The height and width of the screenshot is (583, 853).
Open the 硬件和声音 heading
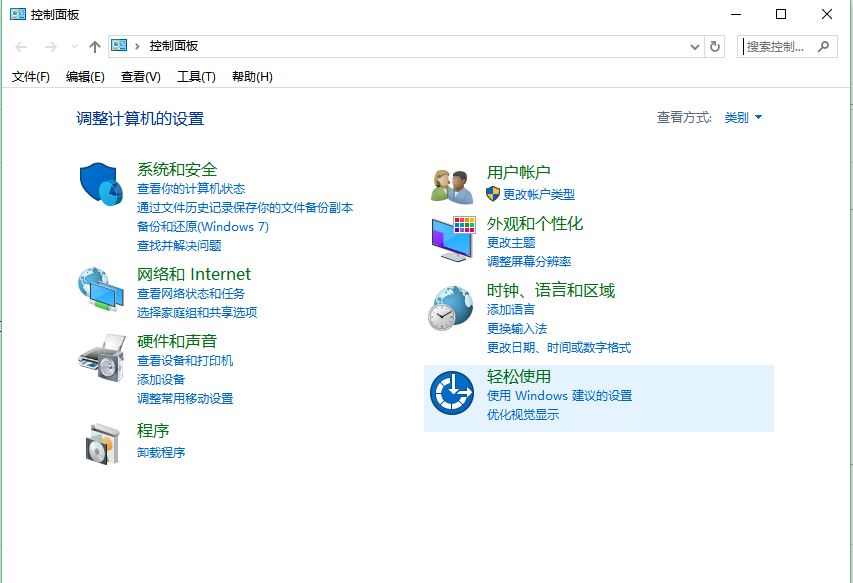(x=177, y=342)
